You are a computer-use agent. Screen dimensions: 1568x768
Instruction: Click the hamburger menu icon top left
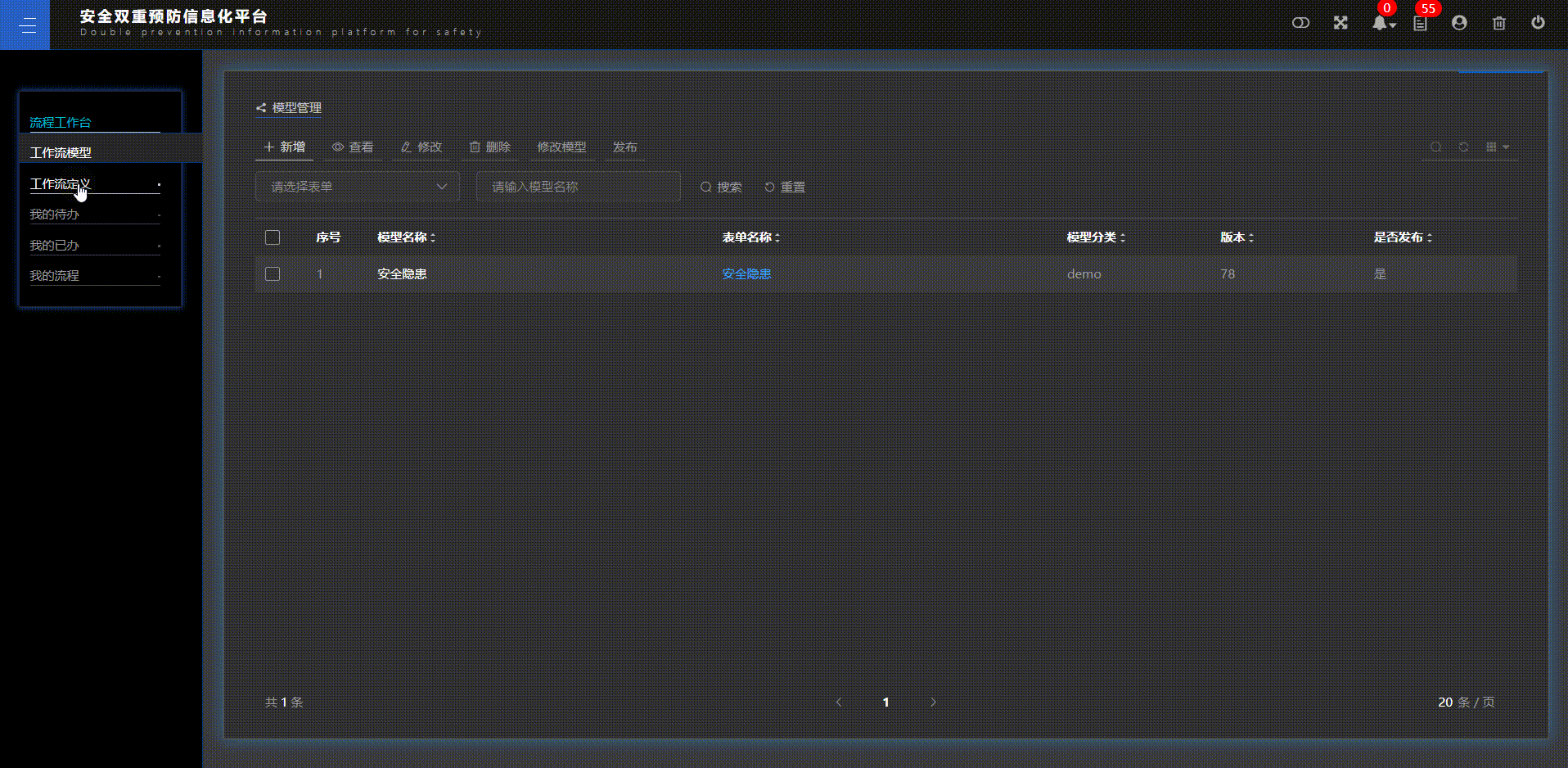(27, 25)
